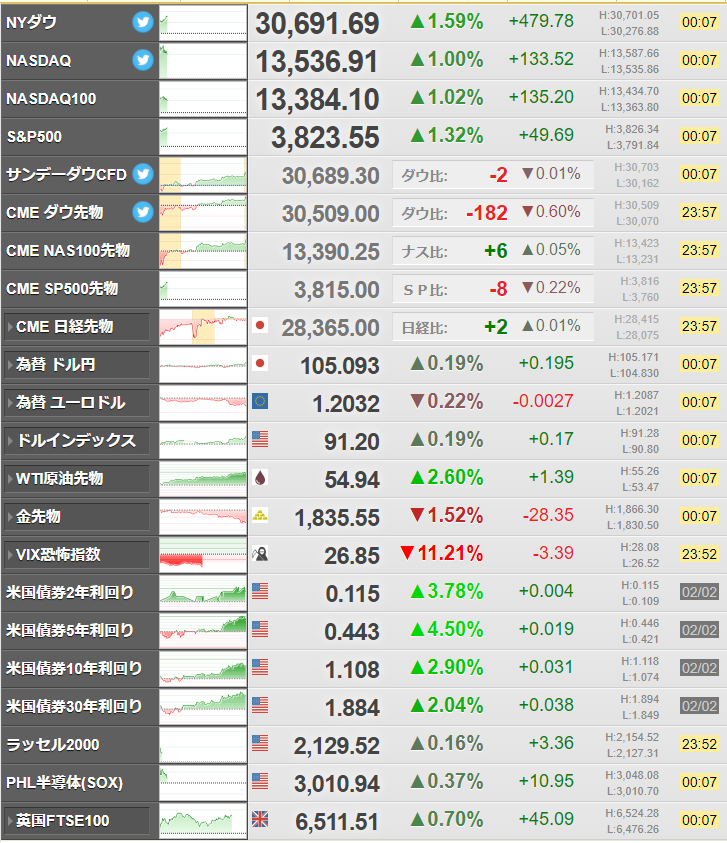Click the oil drop icon in WTI原油先物 row
The image size is (727, 843).
260,477
